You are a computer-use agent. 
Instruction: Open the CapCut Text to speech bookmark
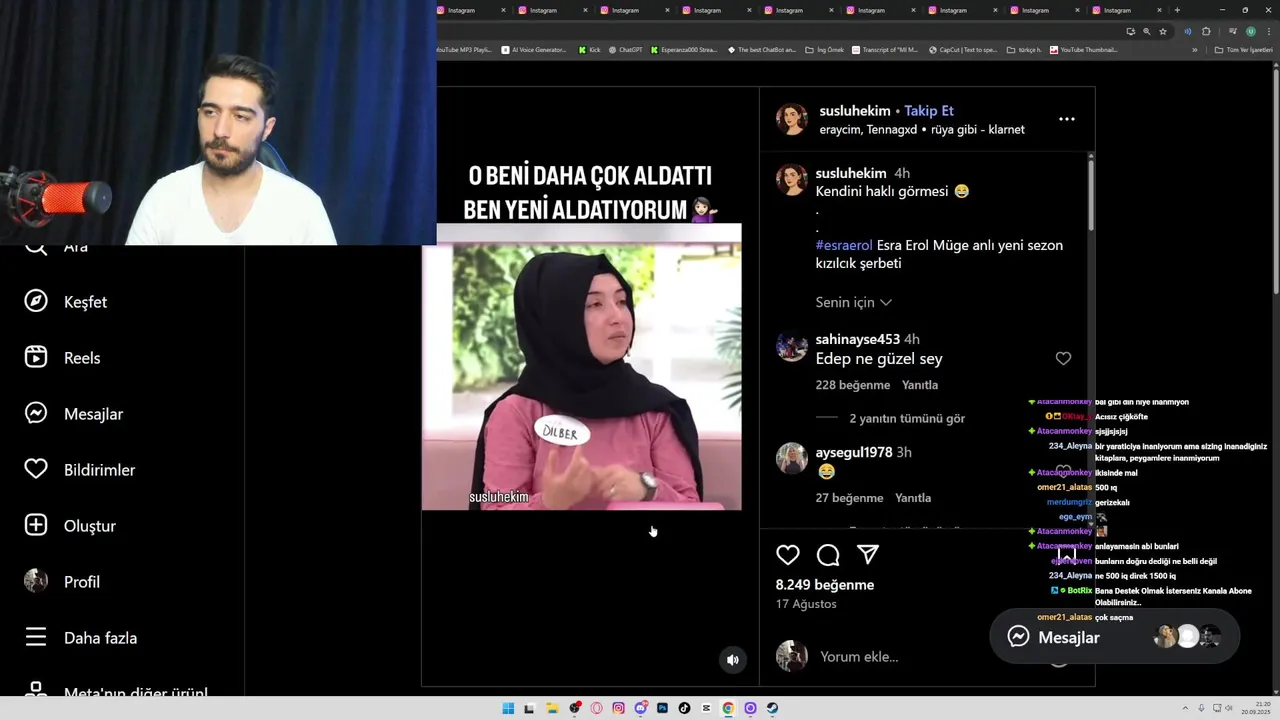pyautogui.click(x=962, y=49)
